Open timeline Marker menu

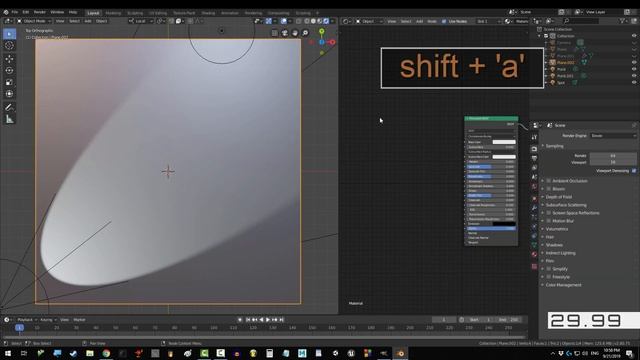click(x=79, y=320)
